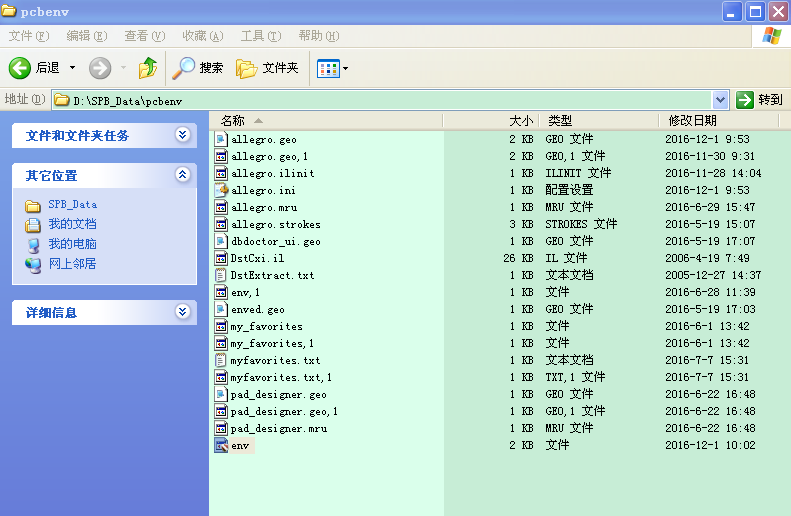Image resolution: width=791 pixels, height=516 pixels.
Task: Click the date 2016-12-1 10:02
Action: pos(710,445)
